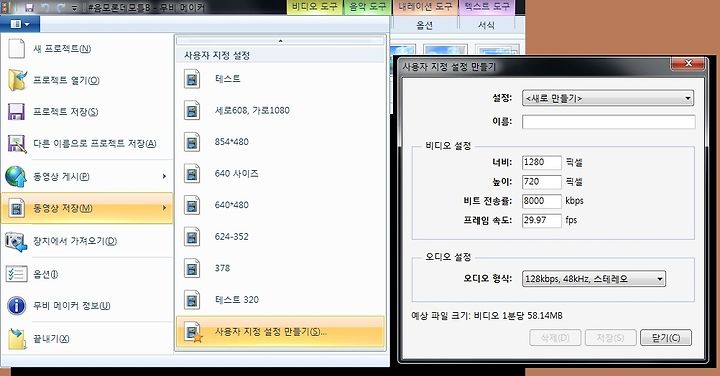
Task: Open the 설정 <새로 만들기> dropdown
Action: (608, 98)
